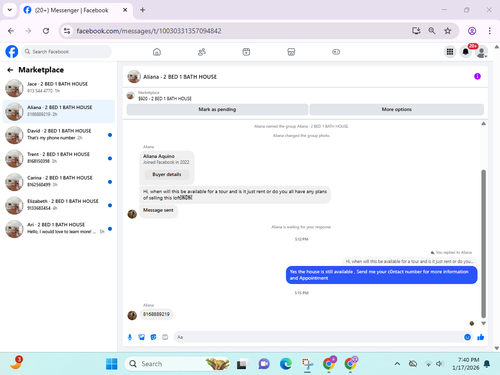500x375 pixels.
Task: Click the More options button
Action: [x=397, y=109]
